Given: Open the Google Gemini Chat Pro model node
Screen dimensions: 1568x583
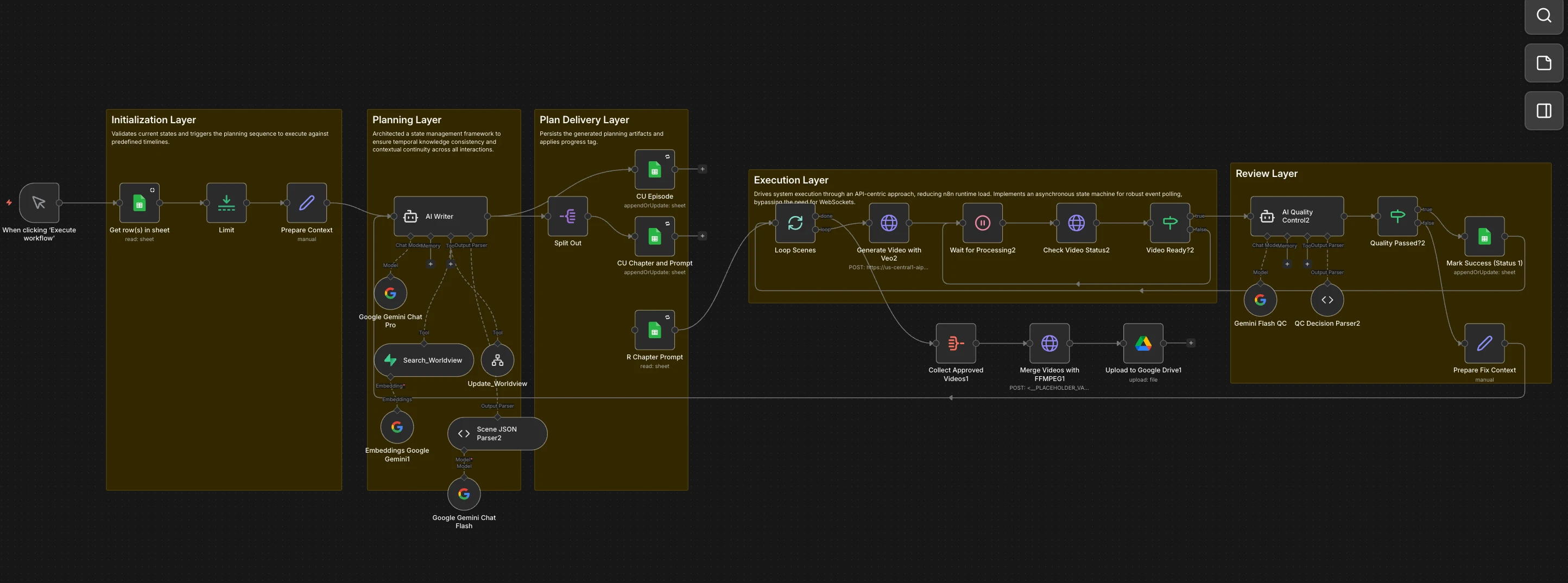Looking at the screenshot, I should coord(390,293).
